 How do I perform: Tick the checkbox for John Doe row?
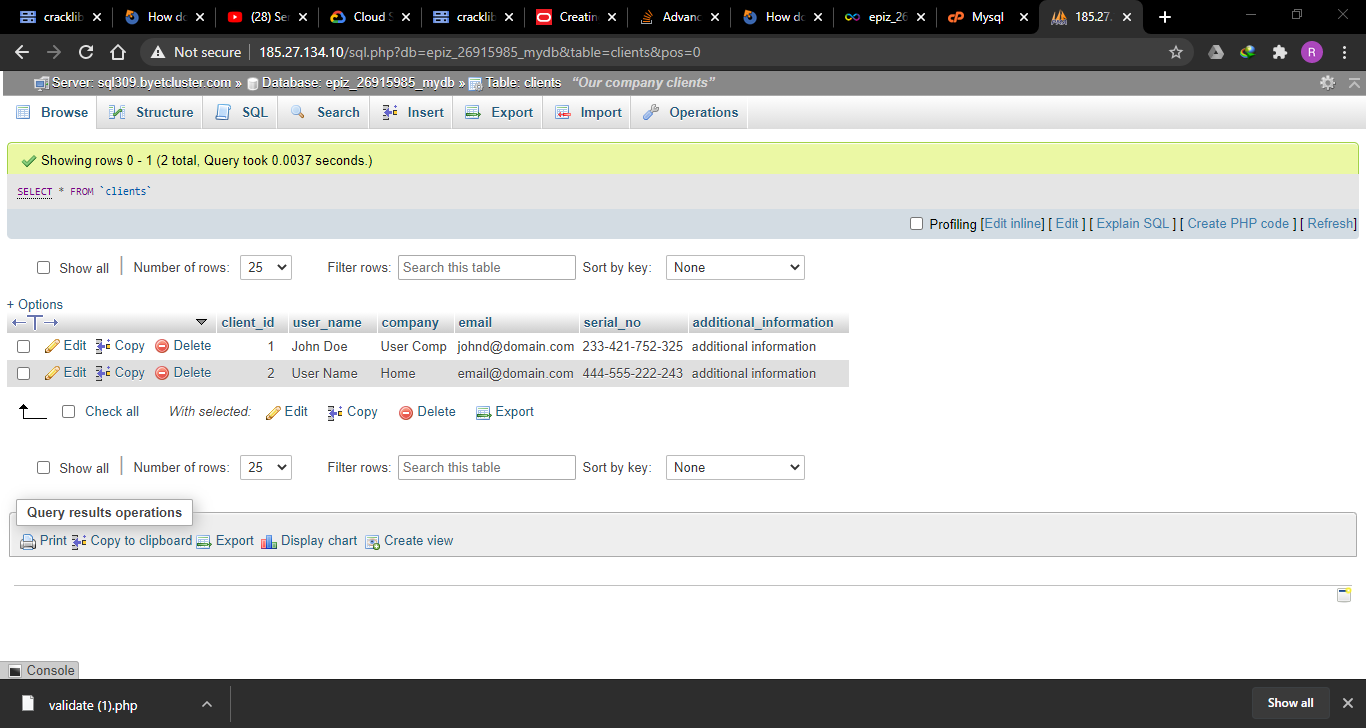coord(24,347)
